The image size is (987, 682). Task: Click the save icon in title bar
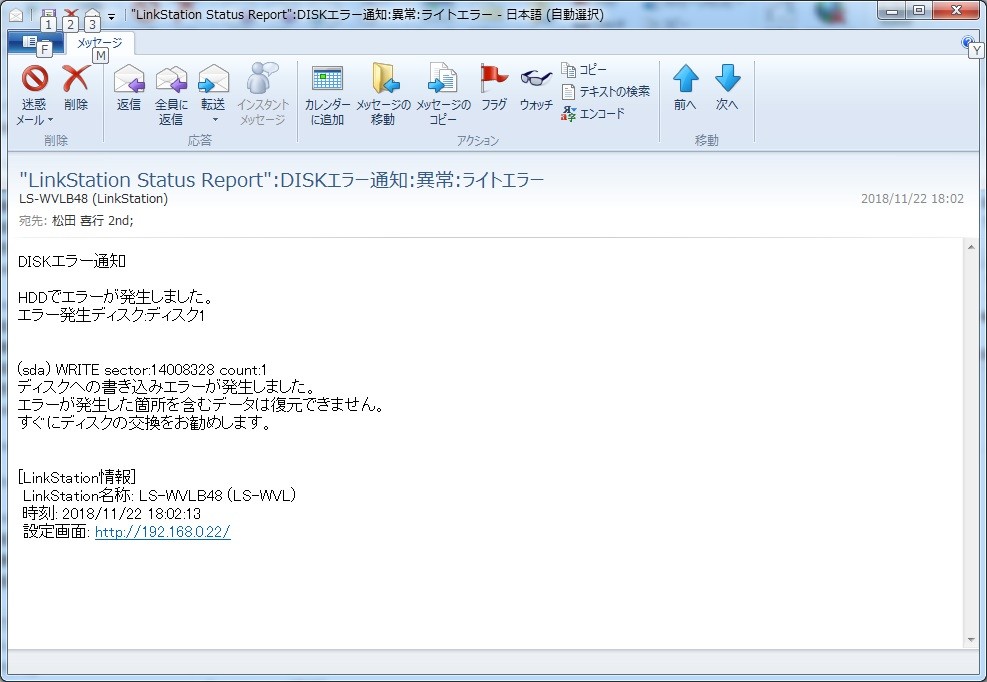48,15
